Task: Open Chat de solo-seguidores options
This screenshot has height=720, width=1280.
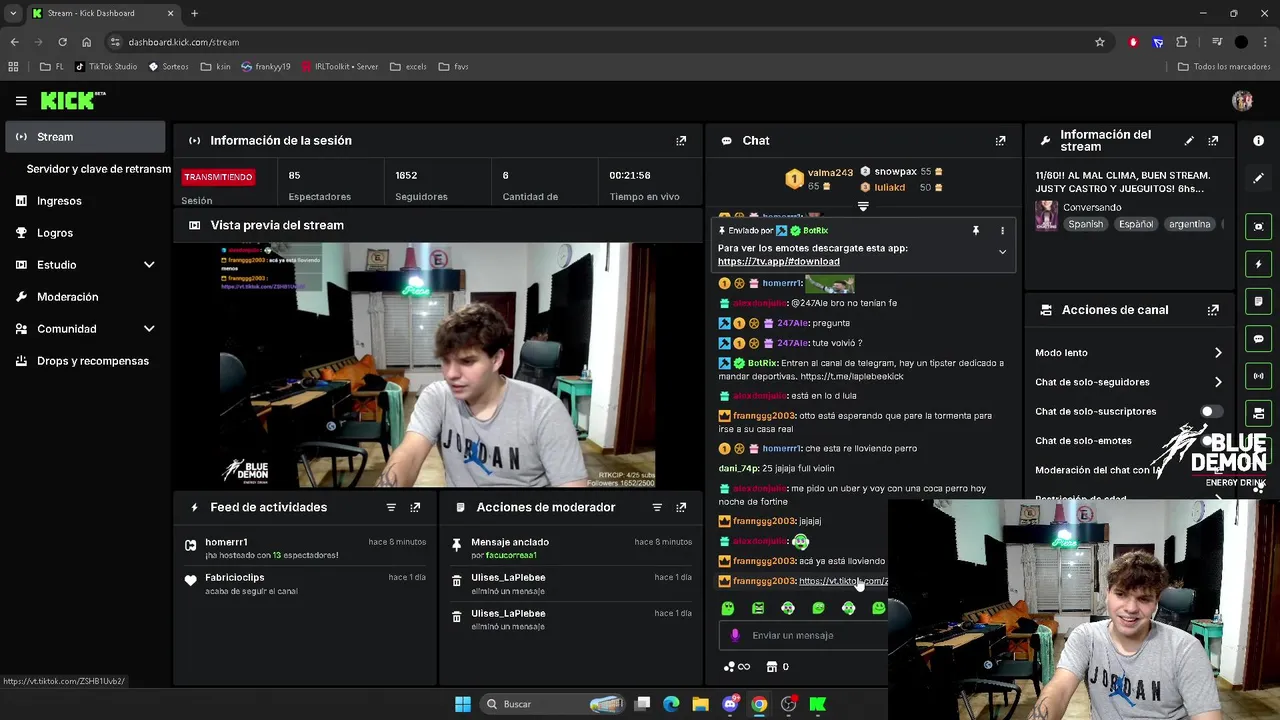Action: pyautogui.click(x=1129, y=382)
